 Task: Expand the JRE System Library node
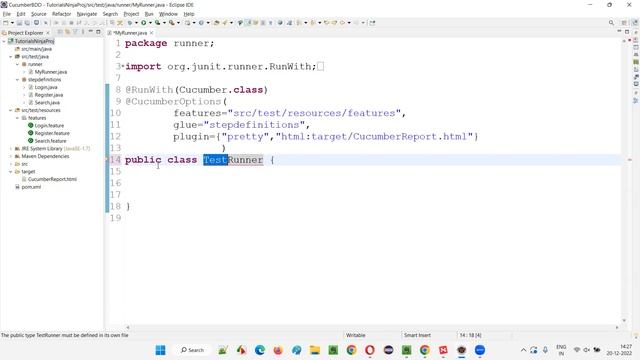pos(11,149)
